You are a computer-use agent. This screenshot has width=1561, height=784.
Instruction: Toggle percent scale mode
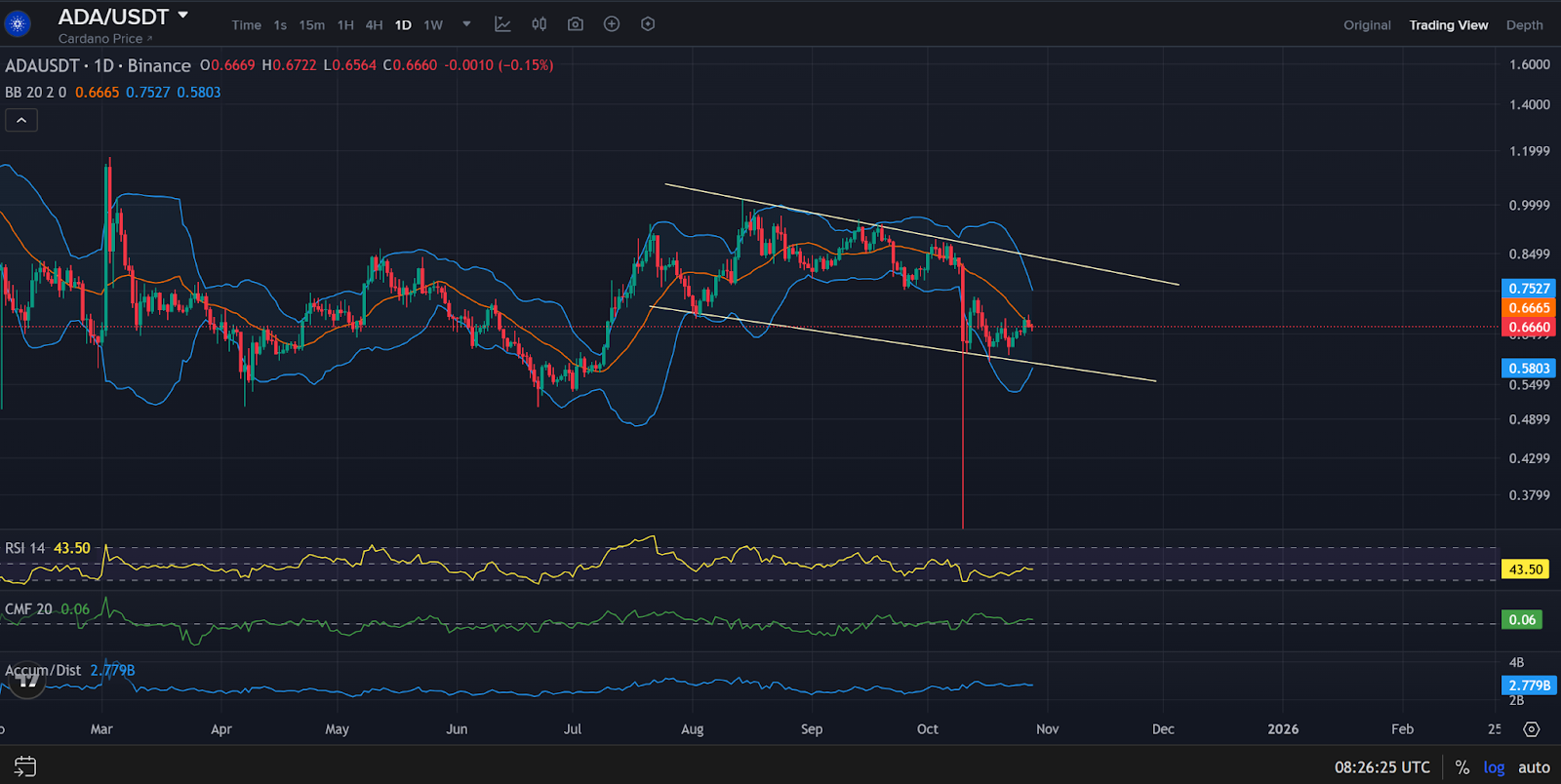1461,767
